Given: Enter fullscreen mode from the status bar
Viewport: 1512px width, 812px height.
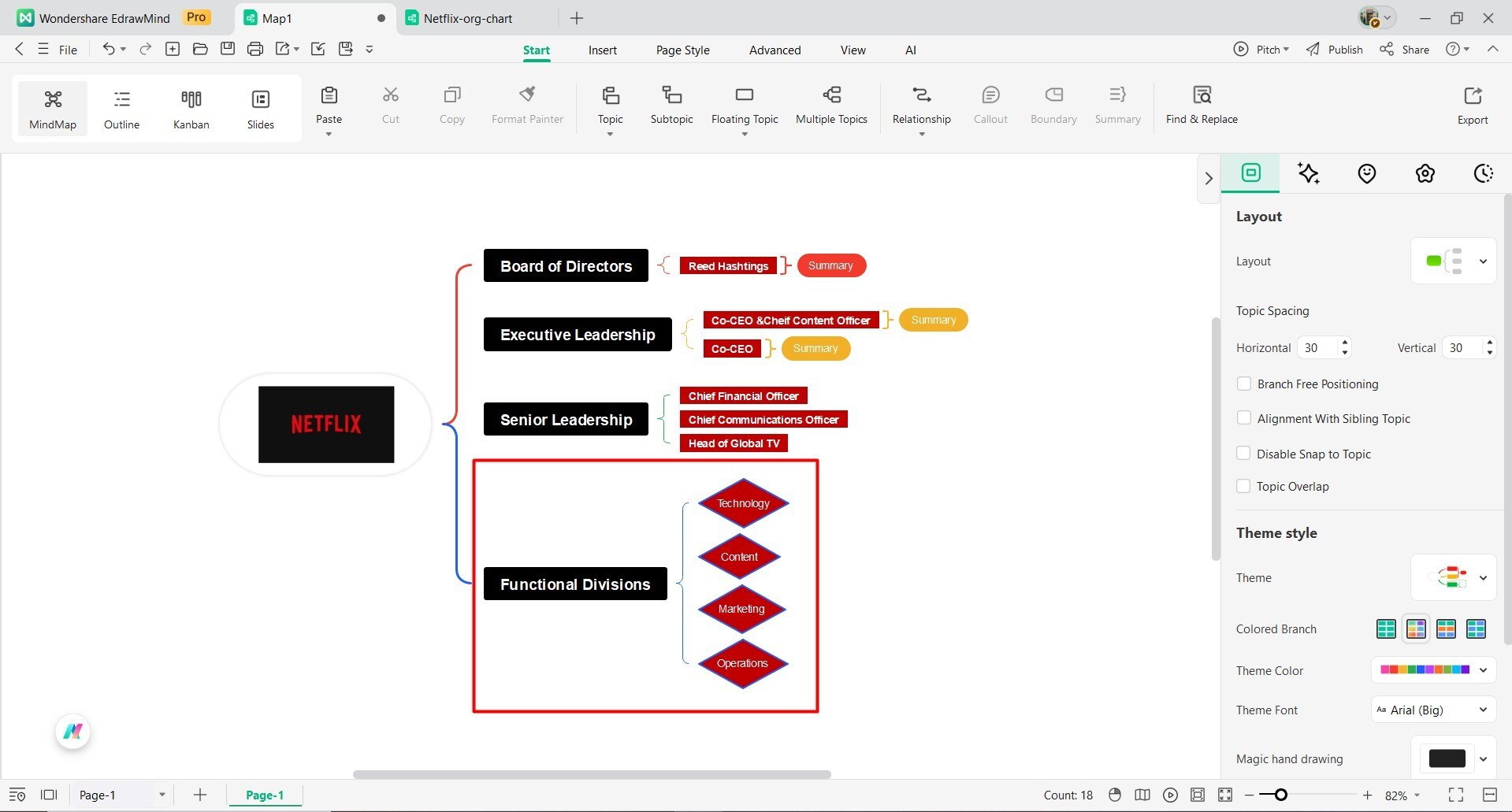Looking at the screenshot, I should (x=1456, y=795).
